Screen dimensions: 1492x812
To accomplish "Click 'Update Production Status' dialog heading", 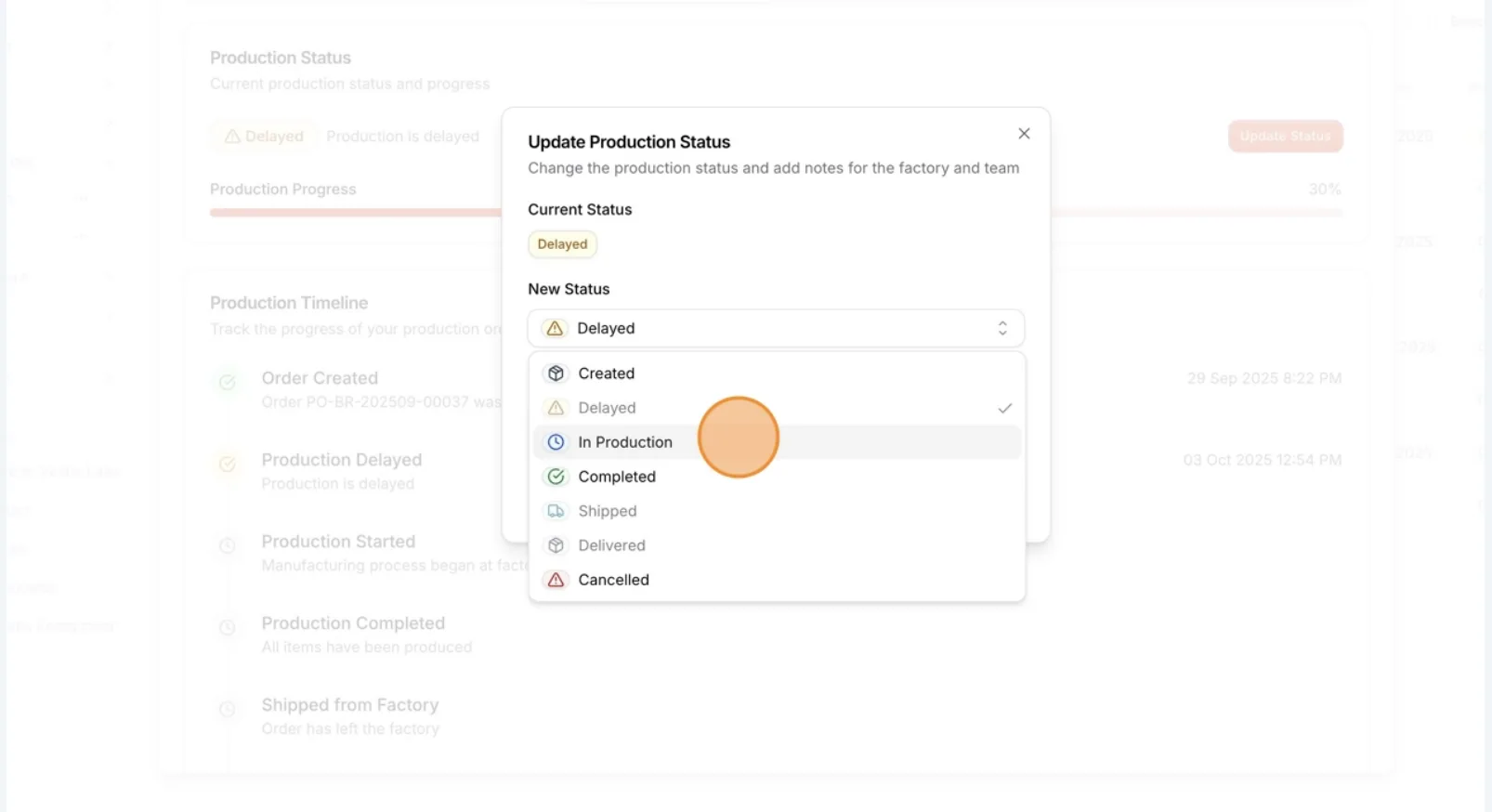I will click(629, 142).
